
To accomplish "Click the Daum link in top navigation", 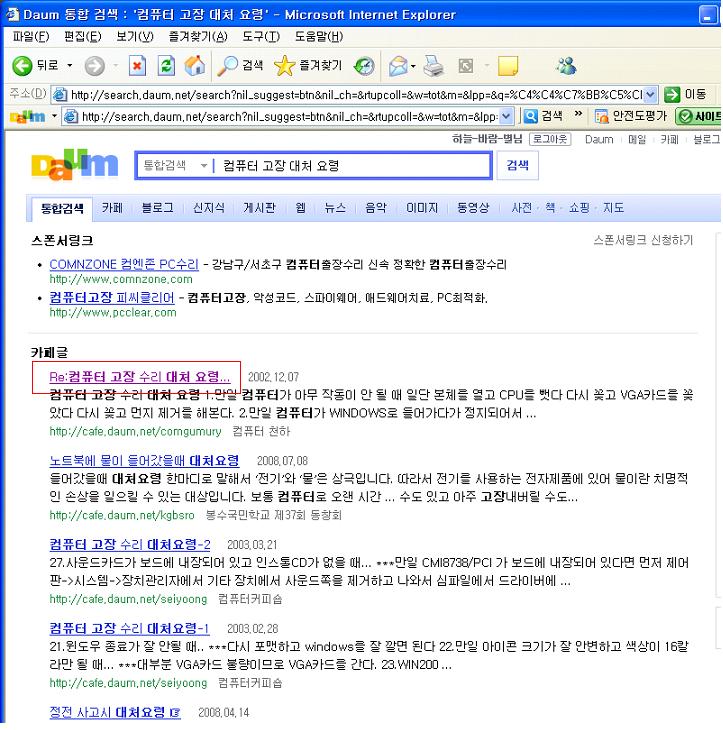I will tap(599, 139).
